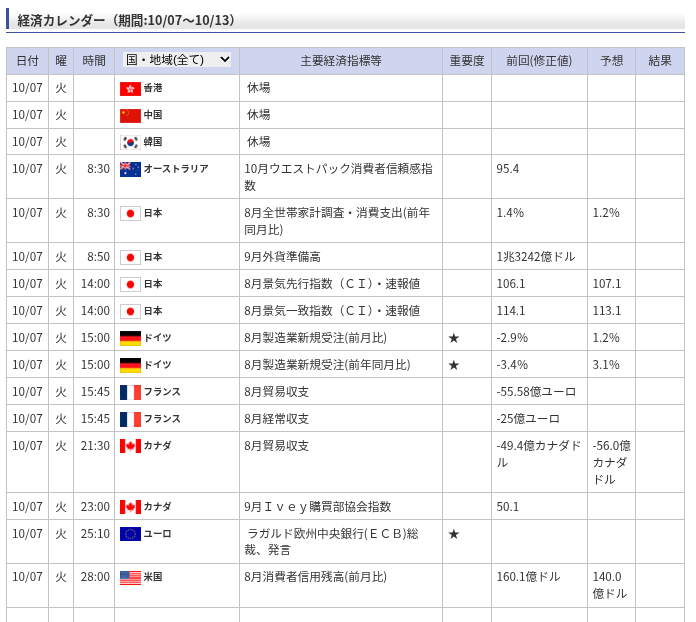696x622 pixels.
Task: Click the 重要度 column header
Action: point(466,61)
